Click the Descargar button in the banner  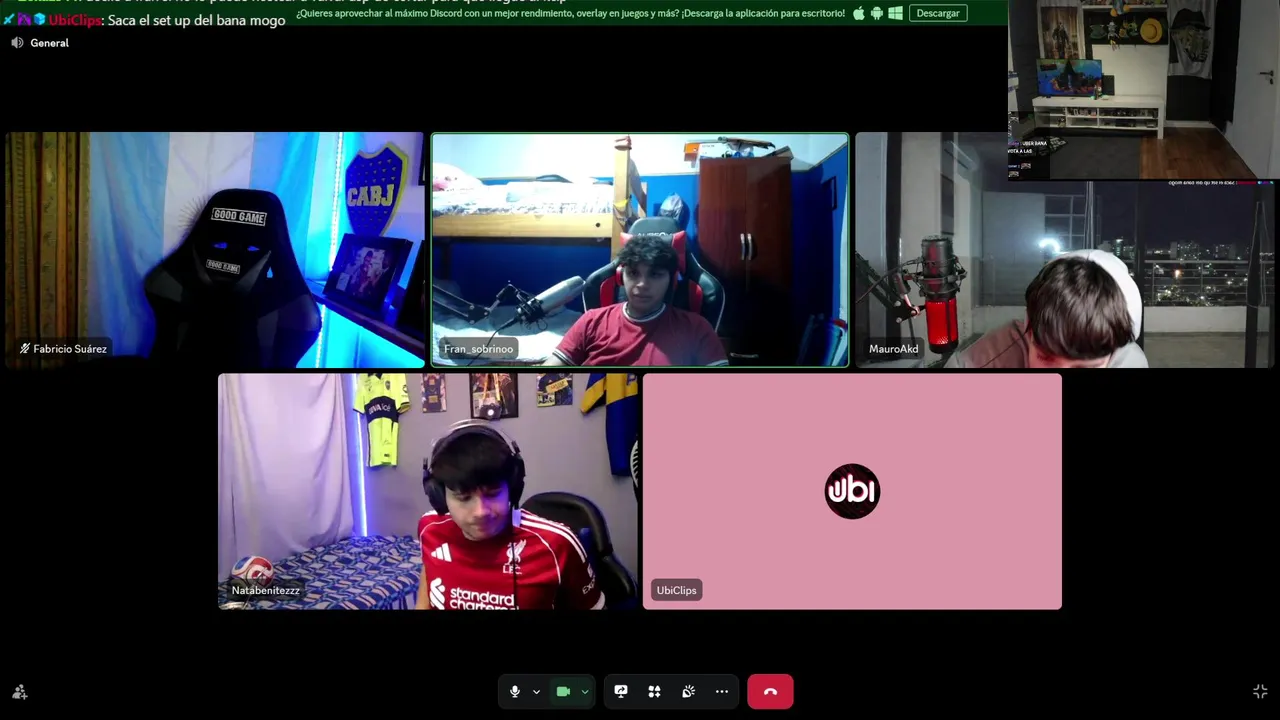938,13
